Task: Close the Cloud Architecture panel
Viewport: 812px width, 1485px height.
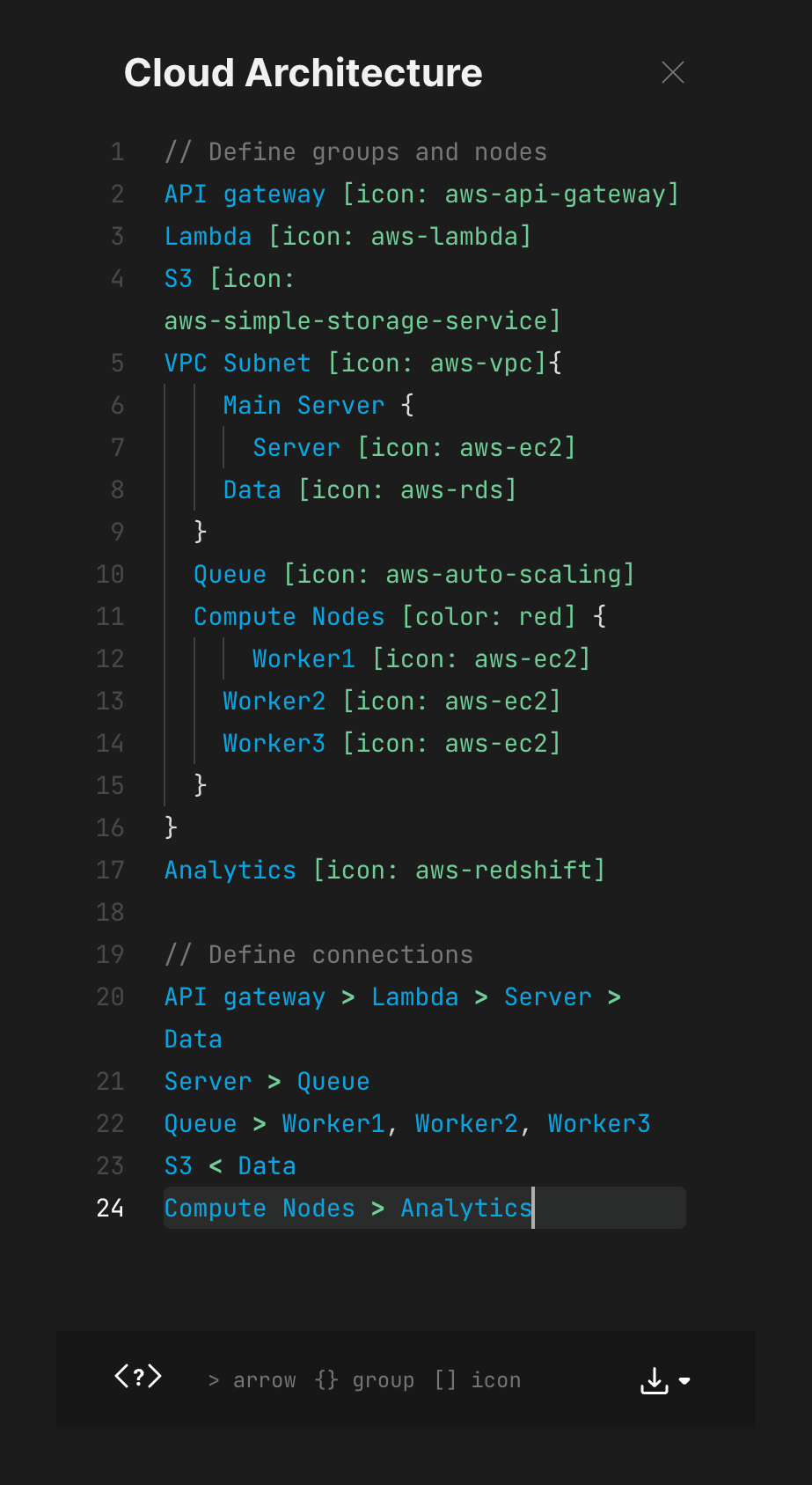Action: (672, 72)
